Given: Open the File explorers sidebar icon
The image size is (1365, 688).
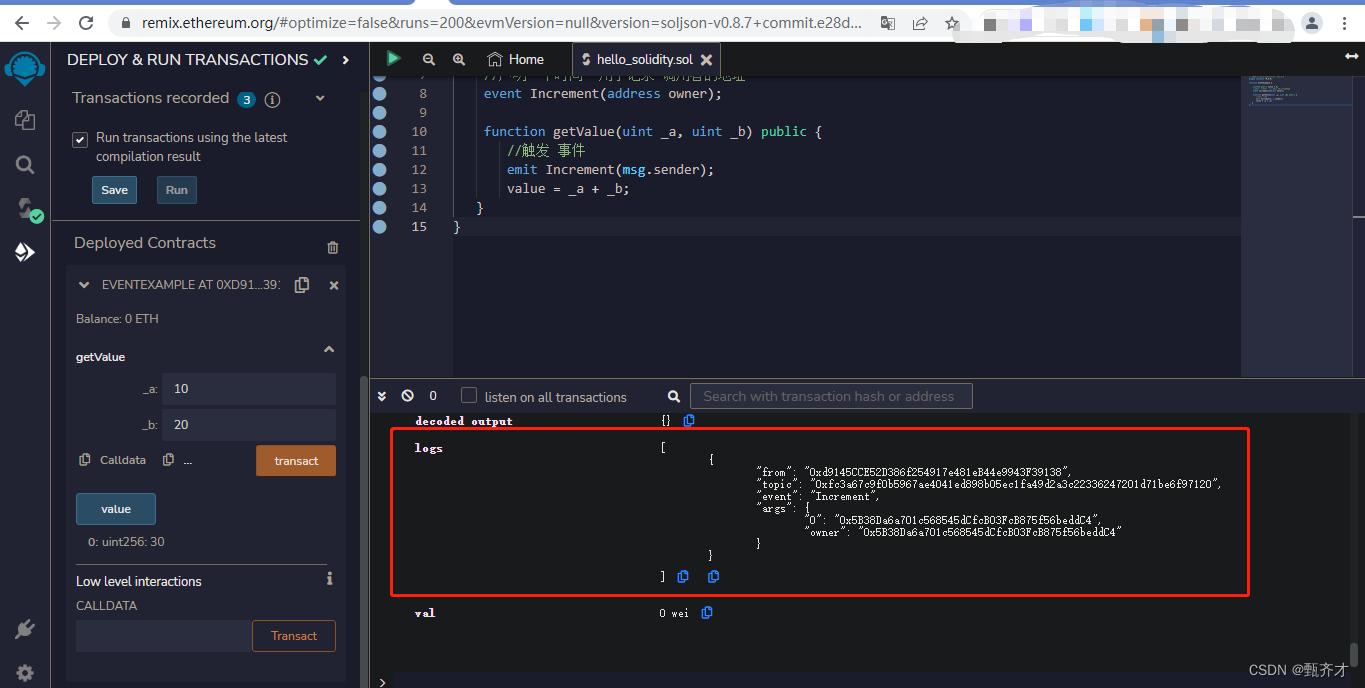Looking at the screenshot, I should click(25, 120).
